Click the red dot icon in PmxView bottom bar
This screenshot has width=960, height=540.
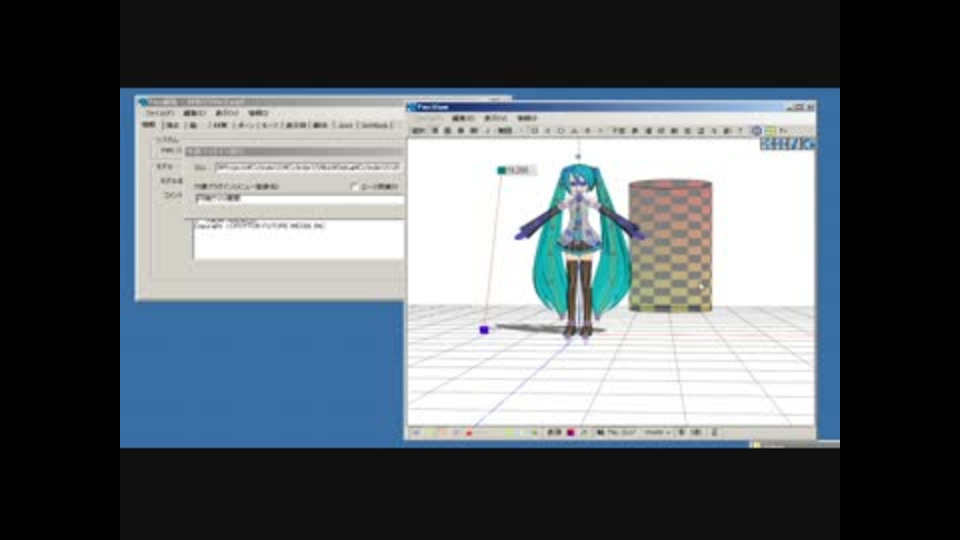pos(469,433)
